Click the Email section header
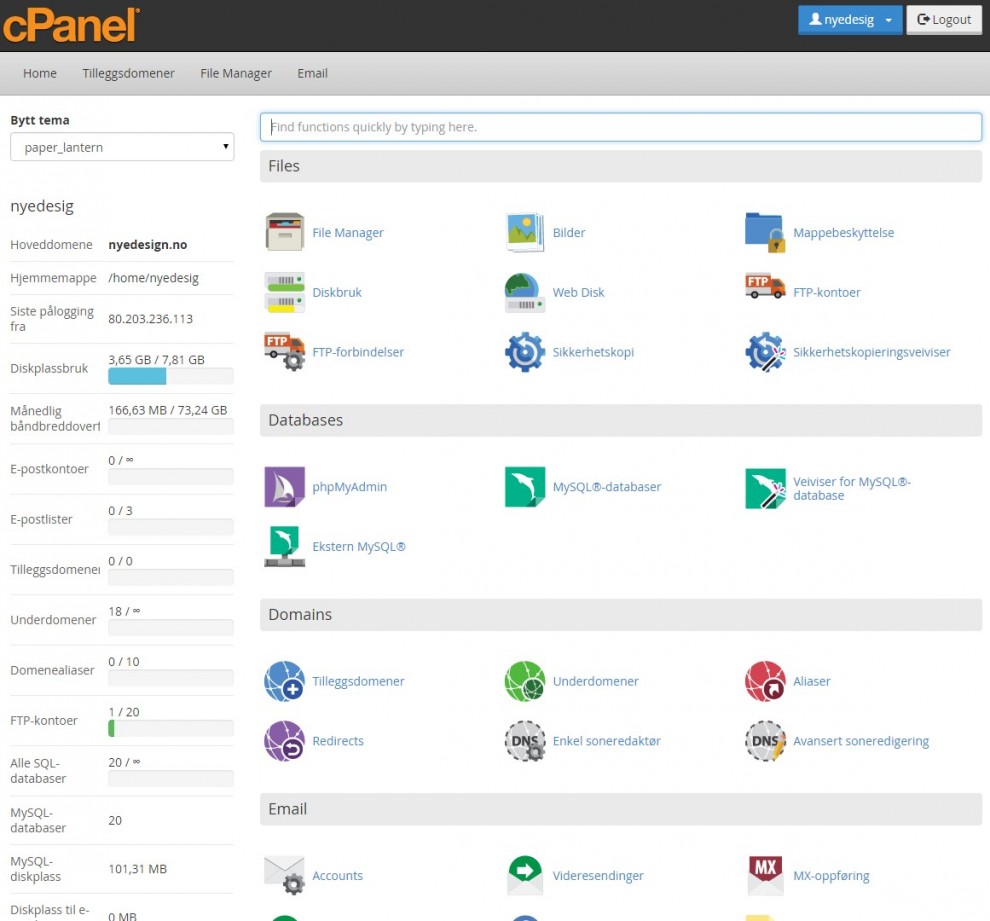Viewport: 990px width, 921px height. point(621,809)
